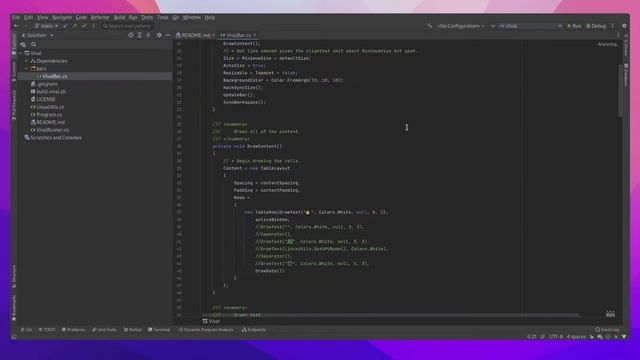Open the Vival run target dropdown
This screenshot has height=360, width=640.
pos(530,26)
